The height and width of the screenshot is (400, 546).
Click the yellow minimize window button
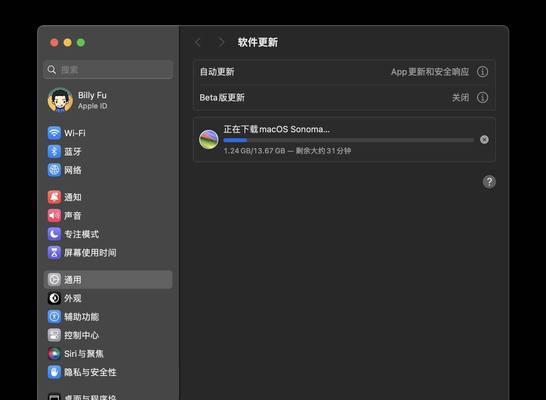click(68, 42)
